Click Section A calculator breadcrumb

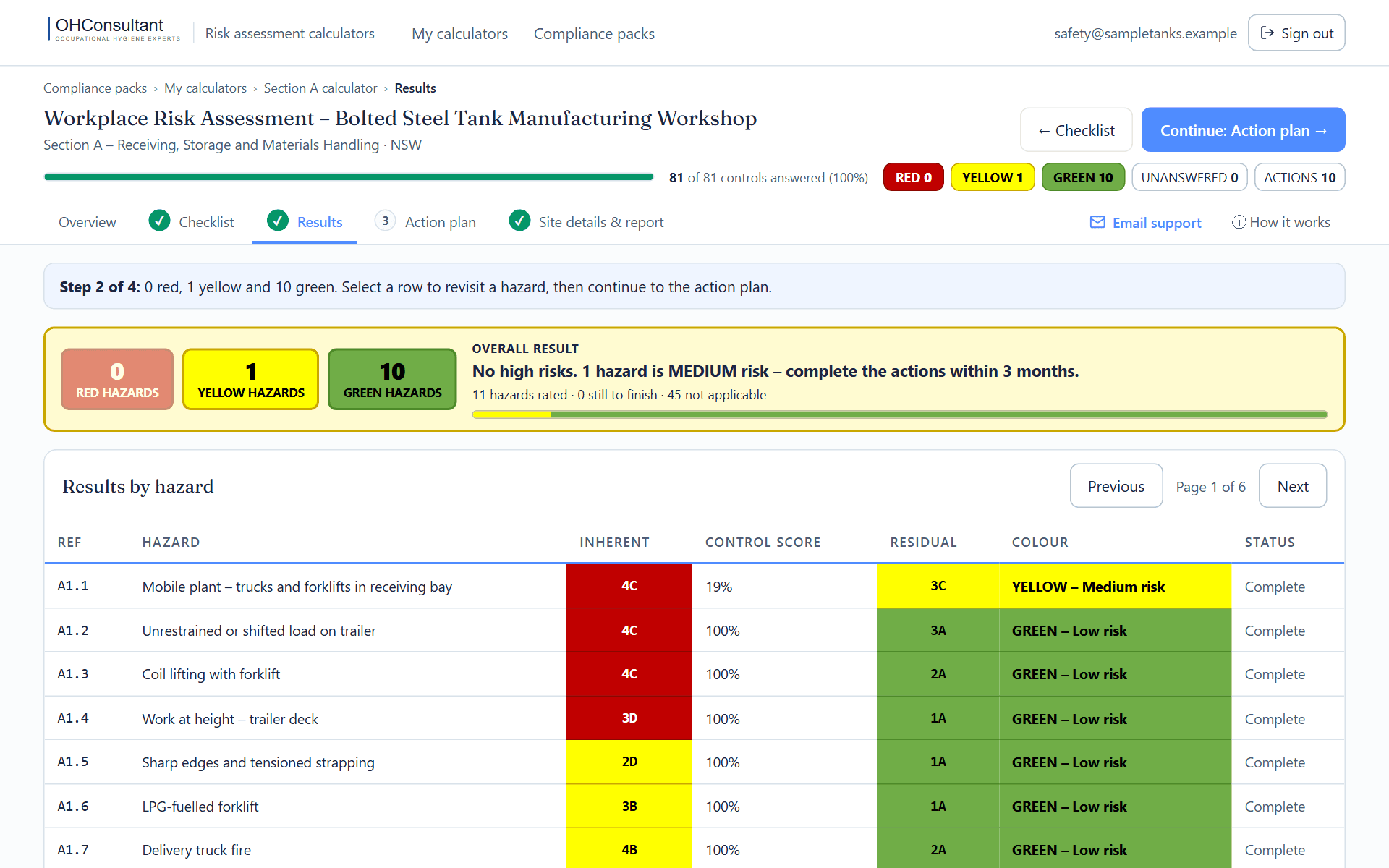click(320, 88)
